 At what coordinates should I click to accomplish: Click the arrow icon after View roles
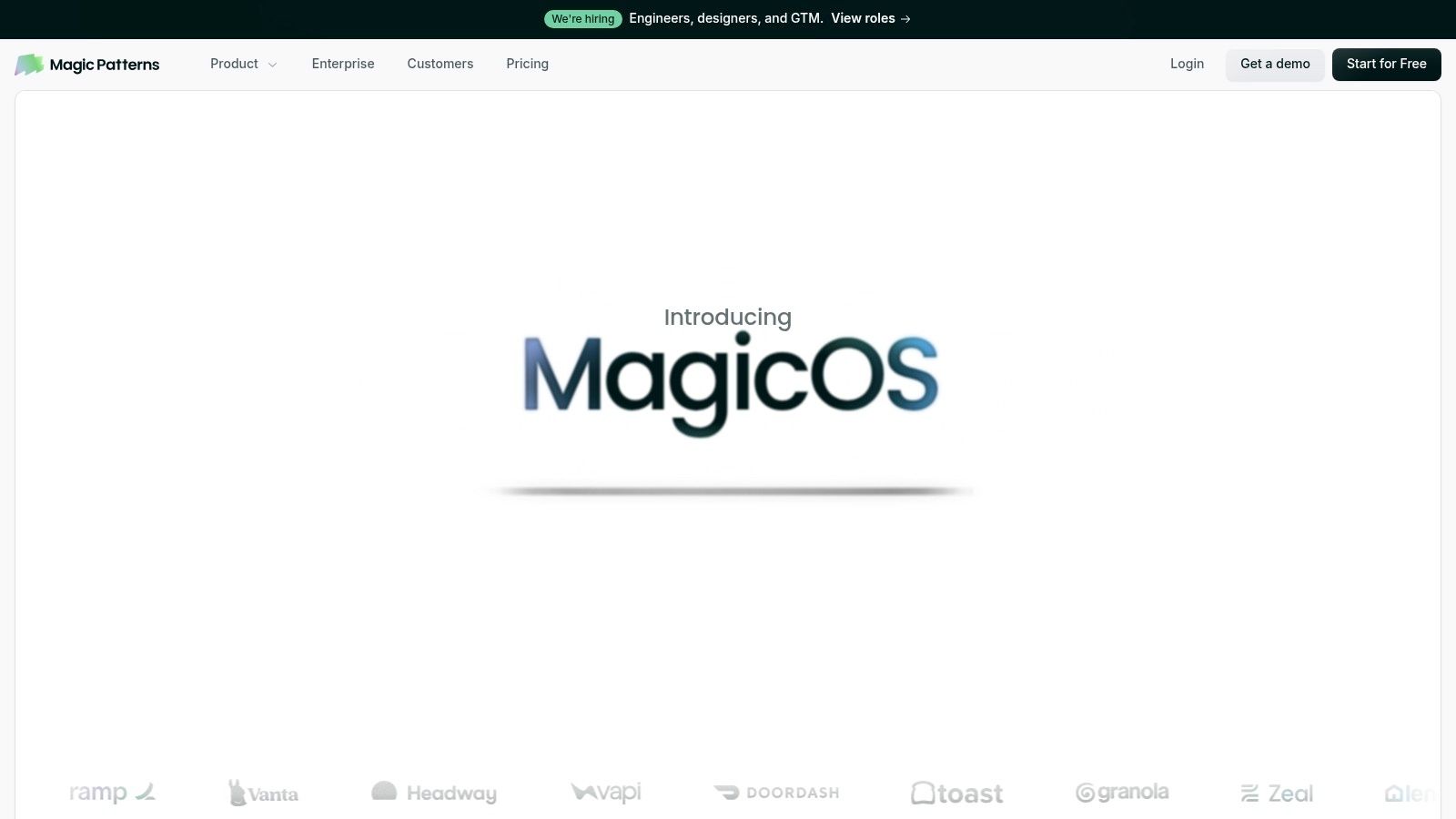(x=905, y=19)
